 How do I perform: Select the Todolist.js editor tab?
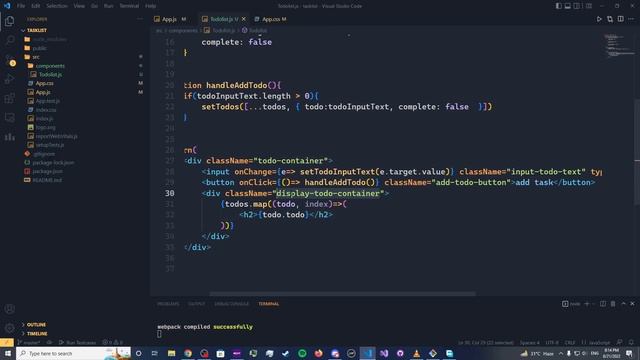click(222, 19)
